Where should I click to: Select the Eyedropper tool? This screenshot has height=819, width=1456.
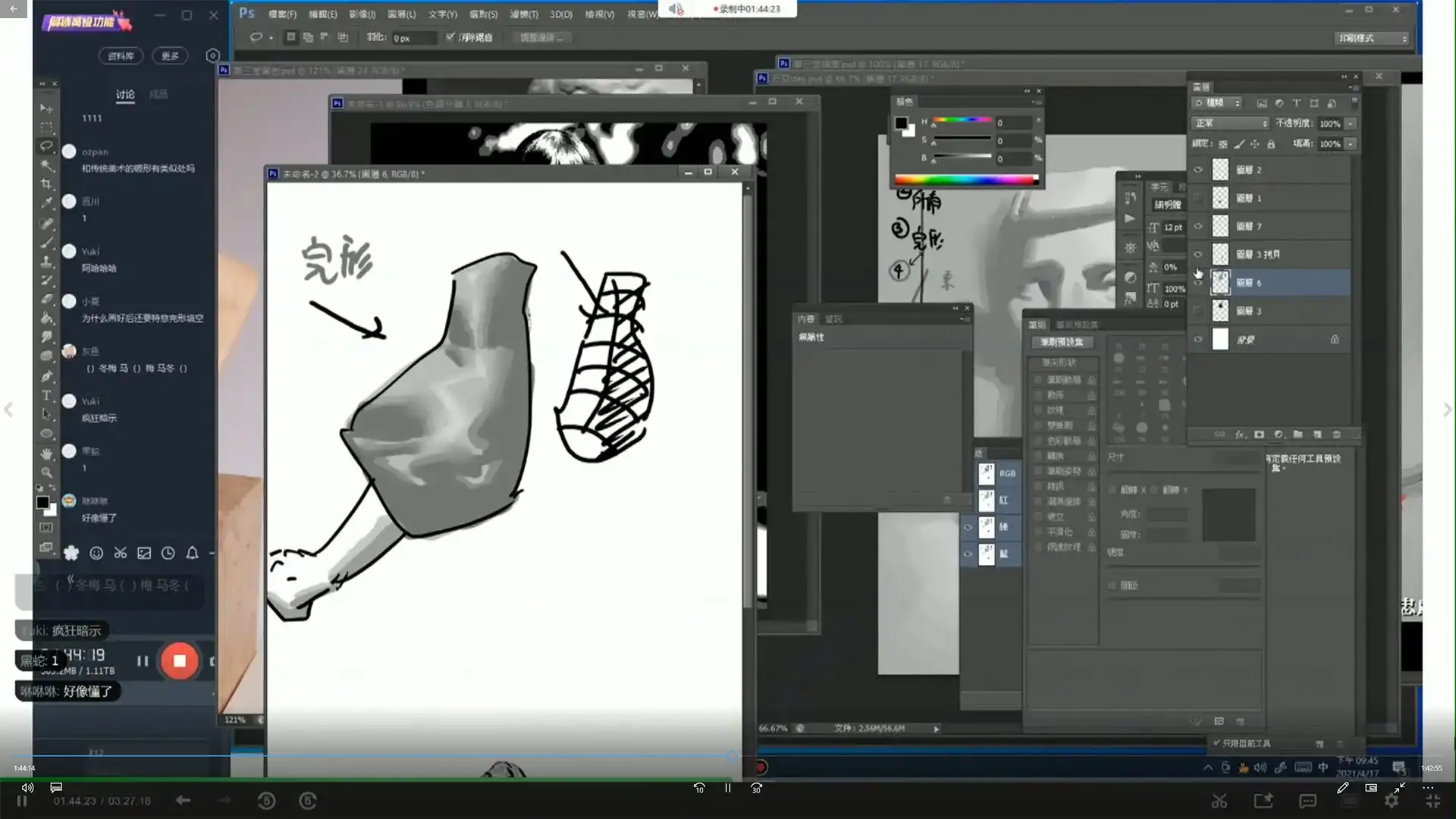click(x=46, y=203)
